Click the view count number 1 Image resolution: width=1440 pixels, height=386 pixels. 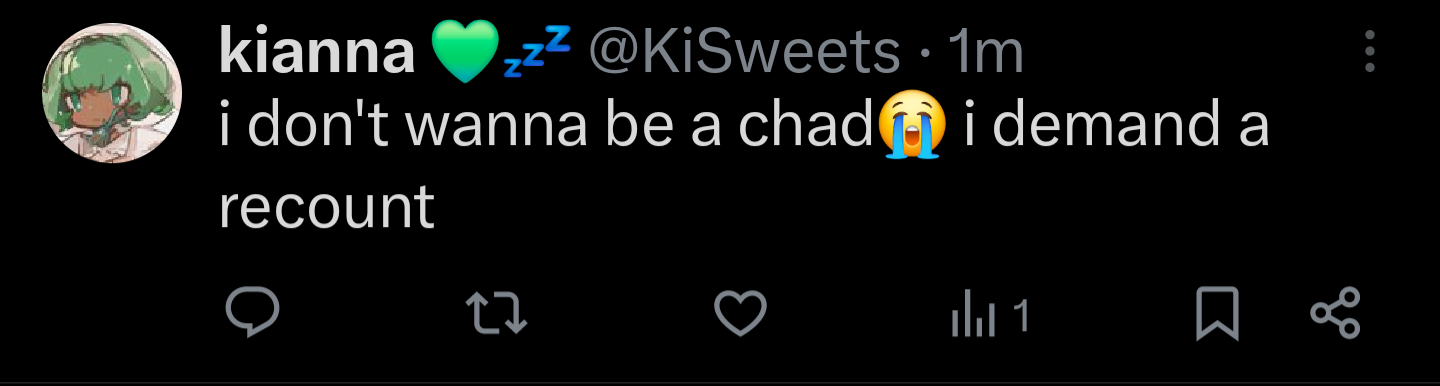click(x=1020, y=316)
